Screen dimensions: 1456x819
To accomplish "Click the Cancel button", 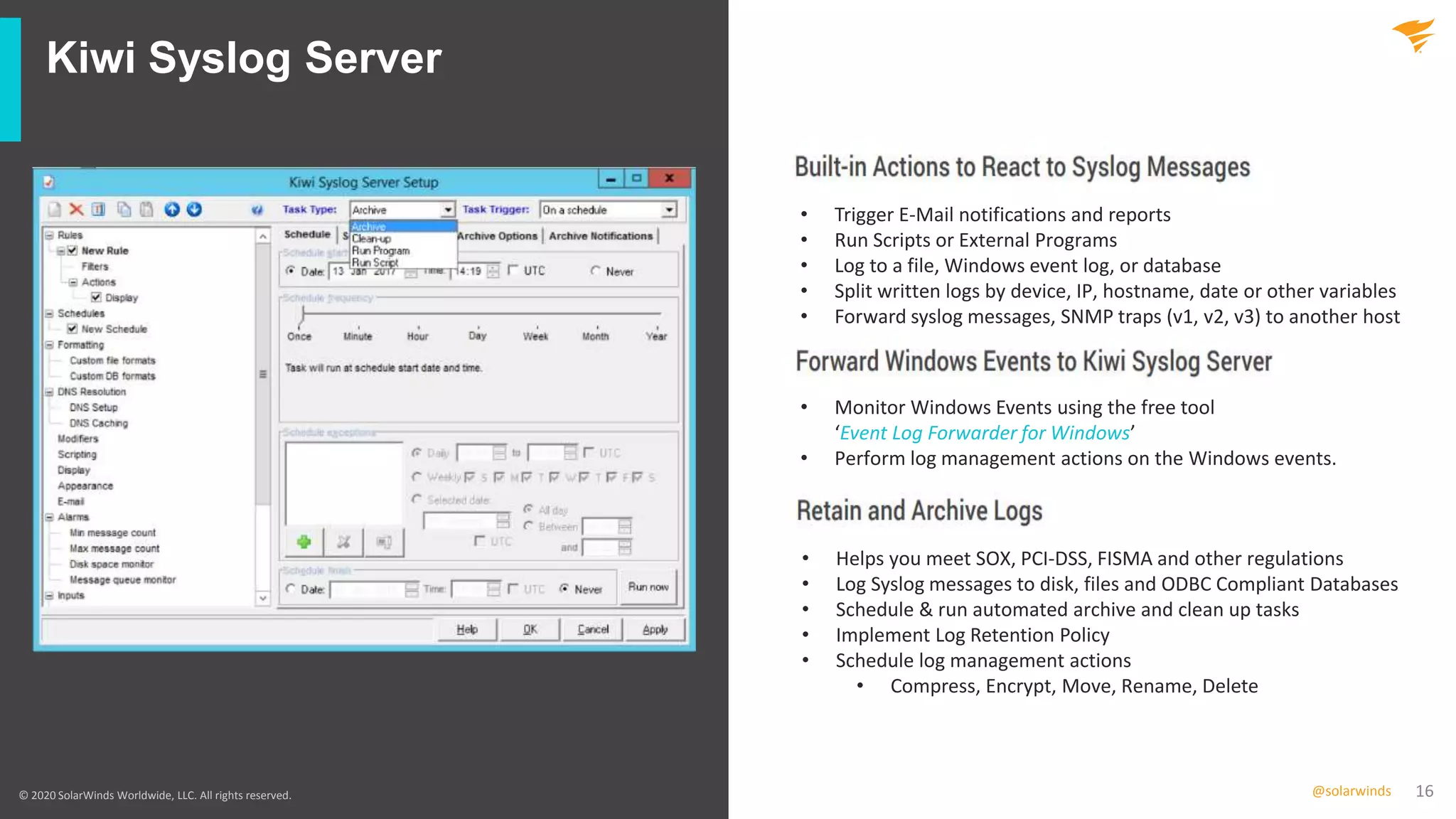I will [593, 629].
